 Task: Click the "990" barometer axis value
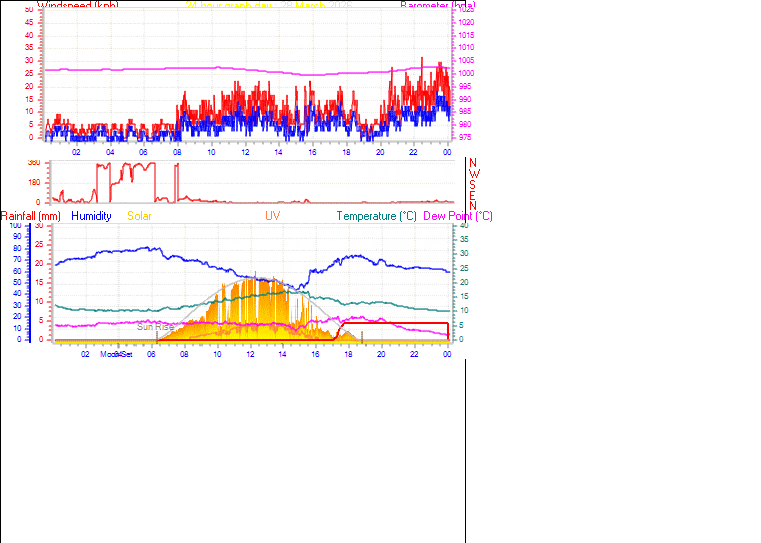click(x=464, y=99)
